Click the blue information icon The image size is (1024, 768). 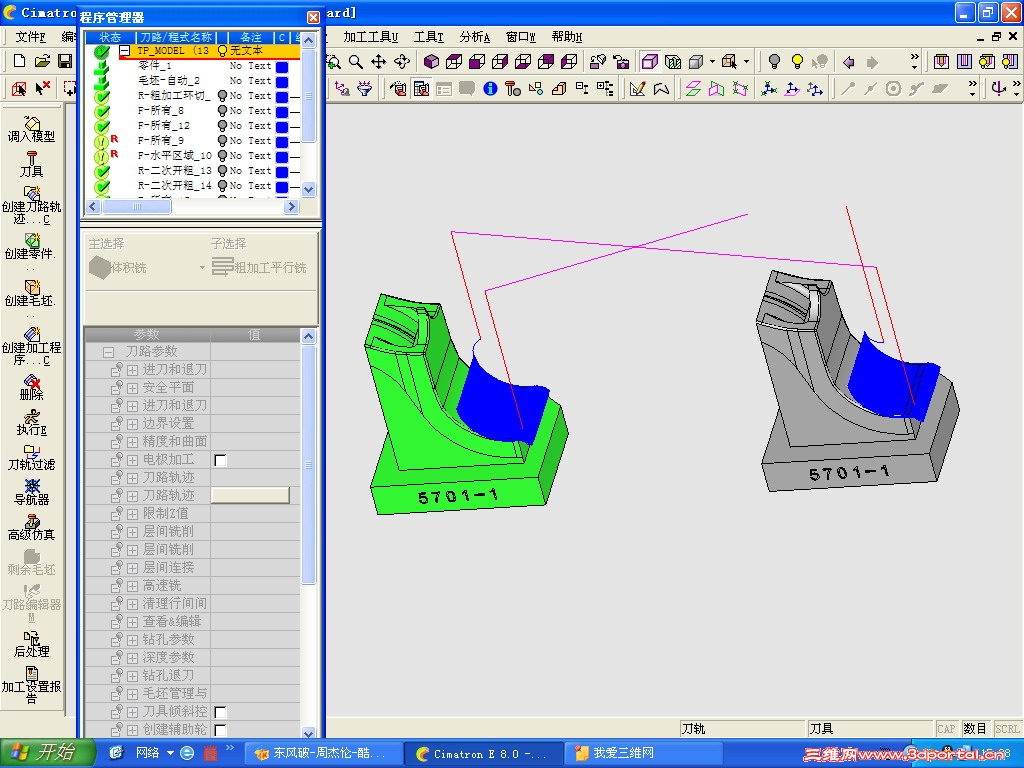click(x=490, y=88)
